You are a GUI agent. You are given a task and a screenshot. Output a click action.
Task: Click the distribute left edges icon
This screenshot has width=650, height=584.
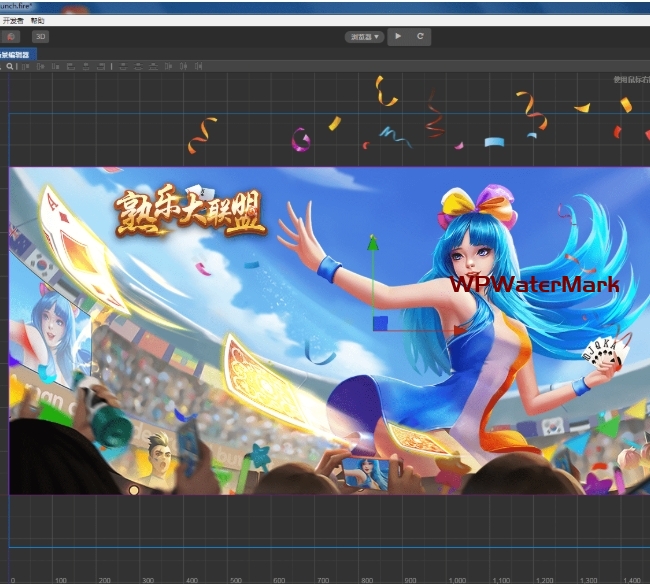click(168, 66)
